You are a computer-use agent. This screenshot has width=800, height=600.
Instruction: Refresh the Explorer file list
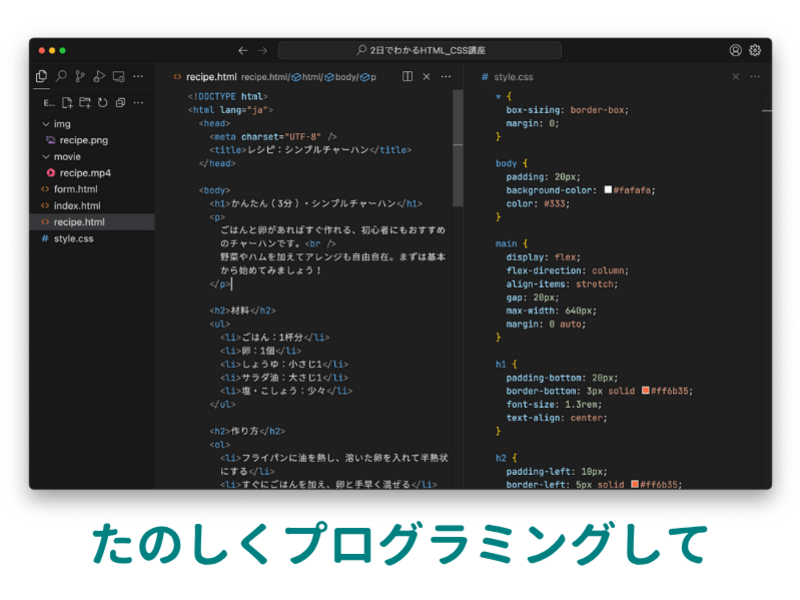[103, 102]
